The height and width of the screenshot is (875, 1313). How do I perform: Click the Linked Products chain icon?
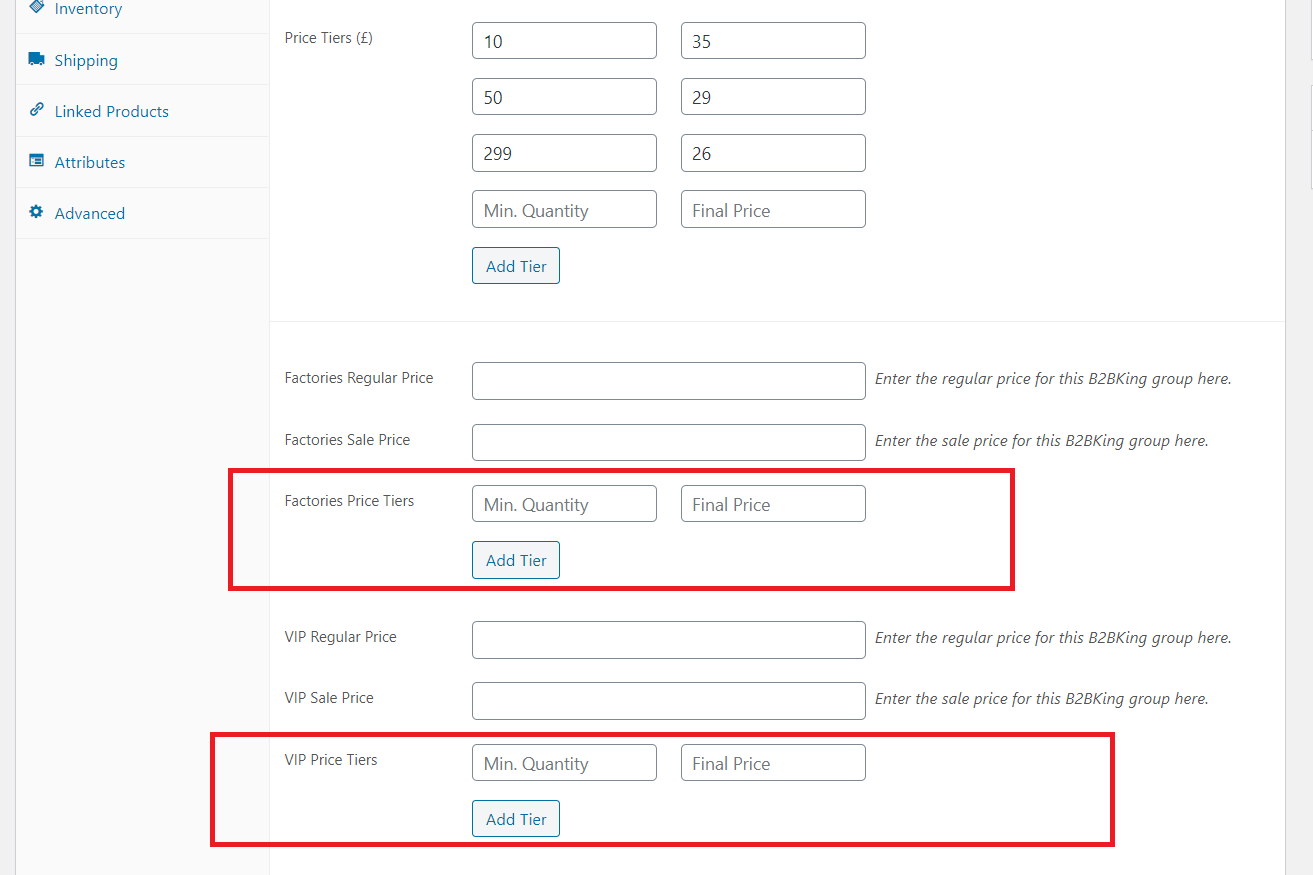(x=37, y=110)
